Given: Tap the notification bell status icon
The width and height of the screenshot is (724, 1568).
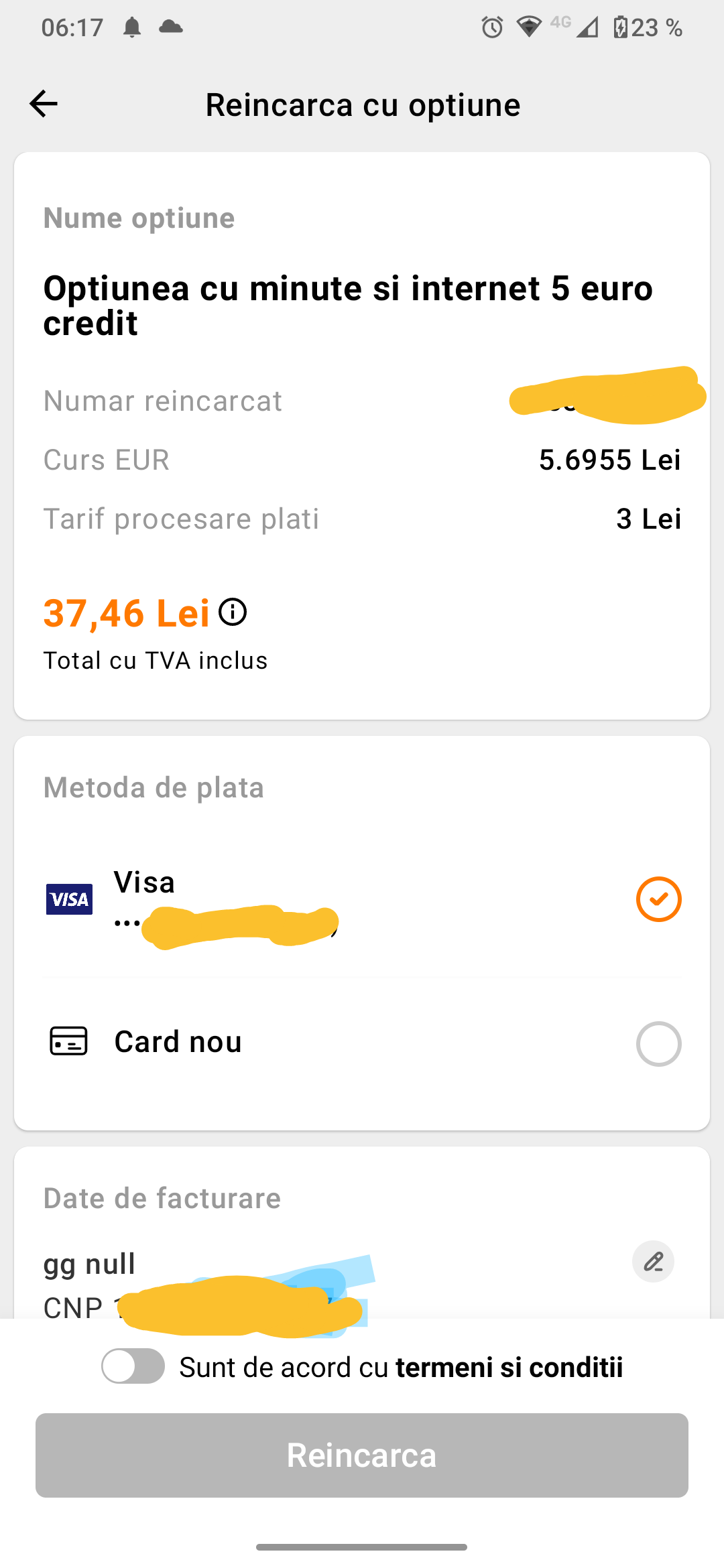Looking at the screenshot, I should [132, 27].
